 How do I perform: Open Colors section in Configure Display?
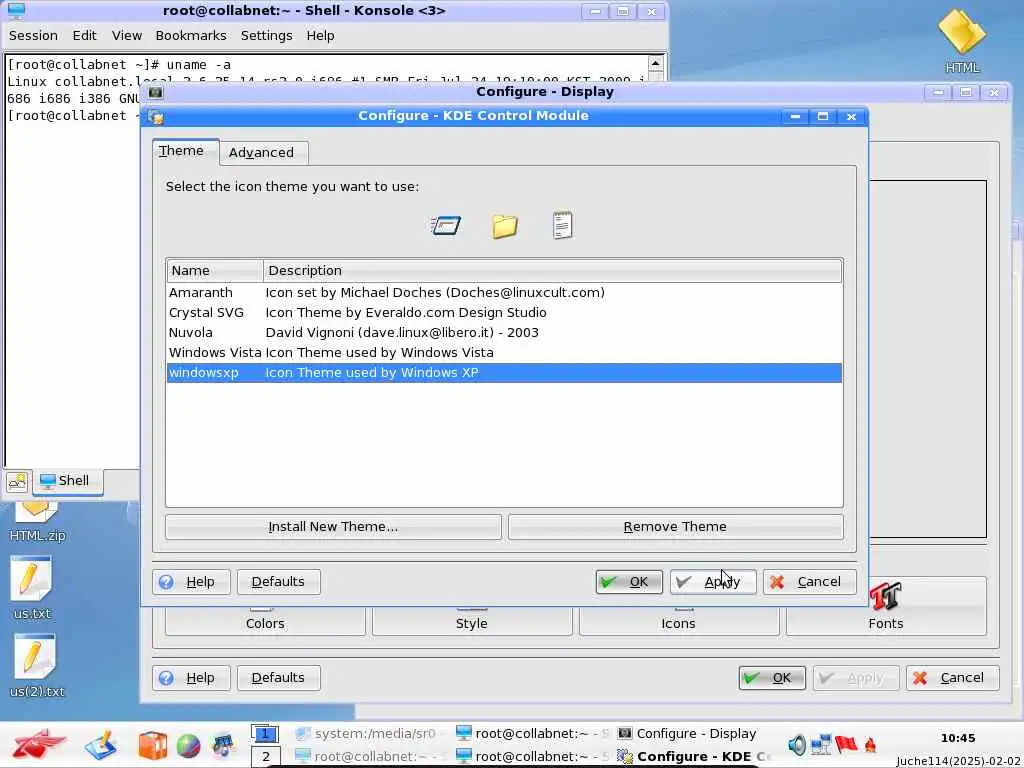265,621
